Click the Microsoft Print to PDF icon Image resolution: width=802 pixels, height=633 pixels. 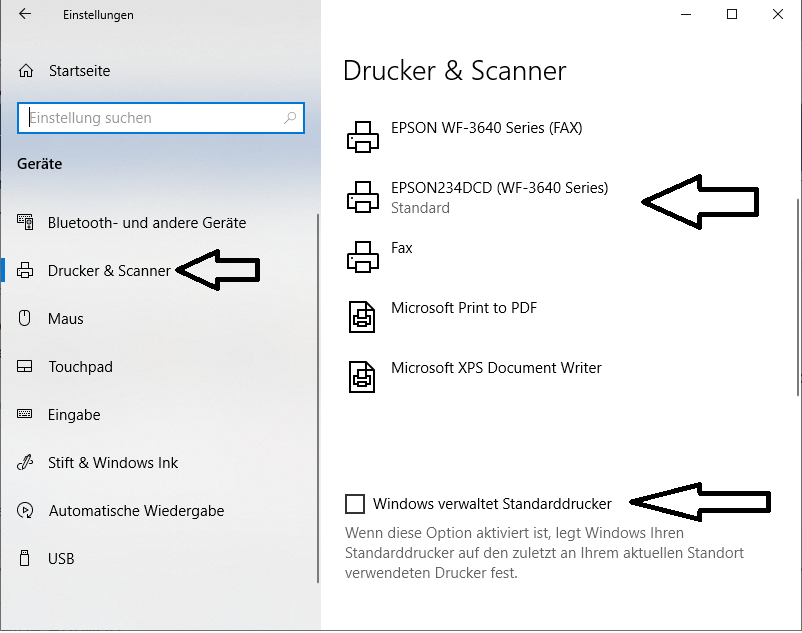[x=362, y=317]
